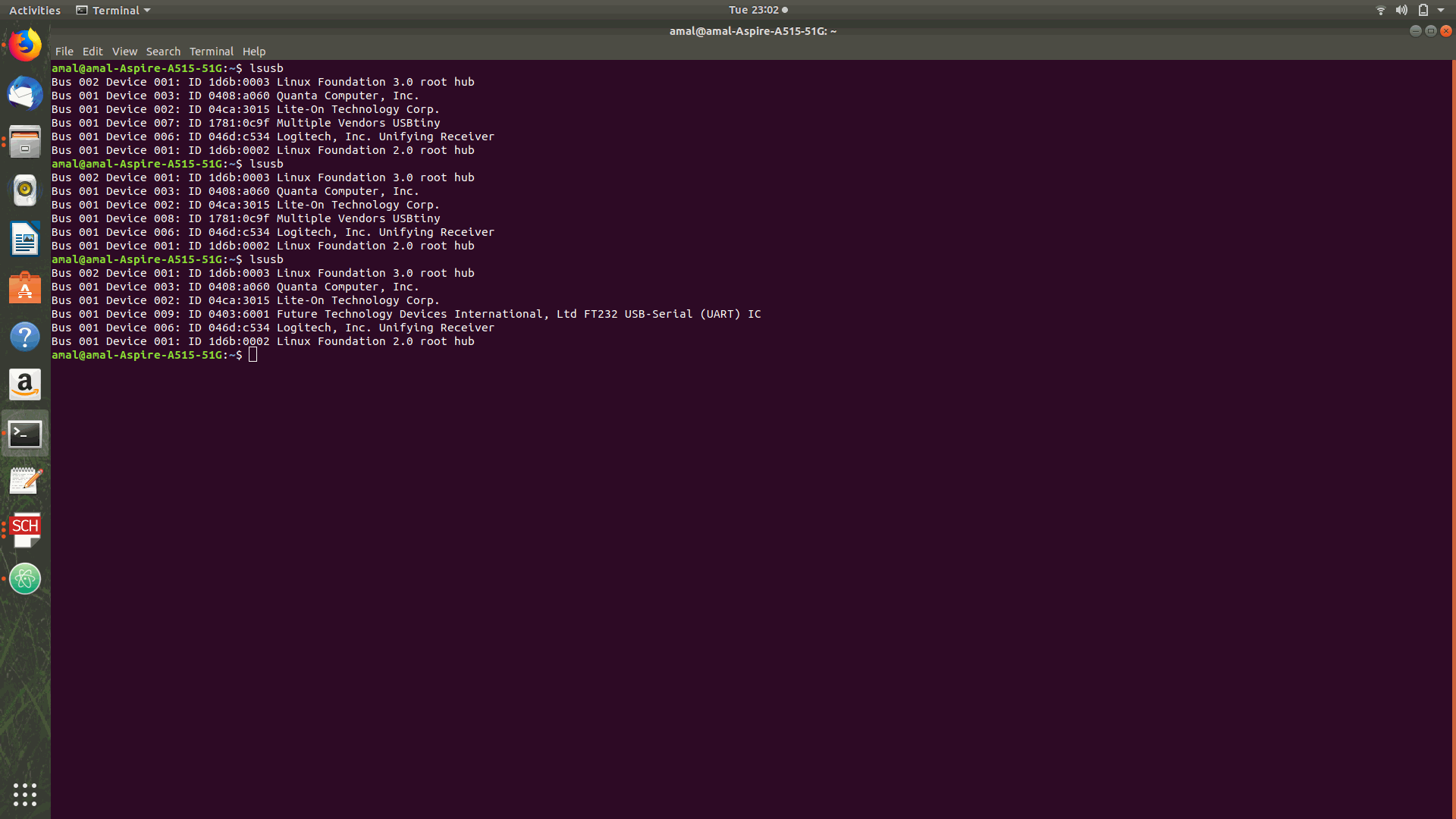
Task: Open Ubuntu Software store icon
Action: 25,288
